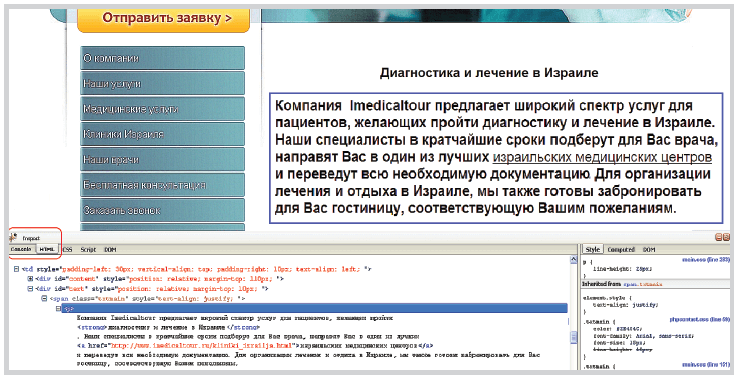Collapse the div id="text" node

[31, 289]
